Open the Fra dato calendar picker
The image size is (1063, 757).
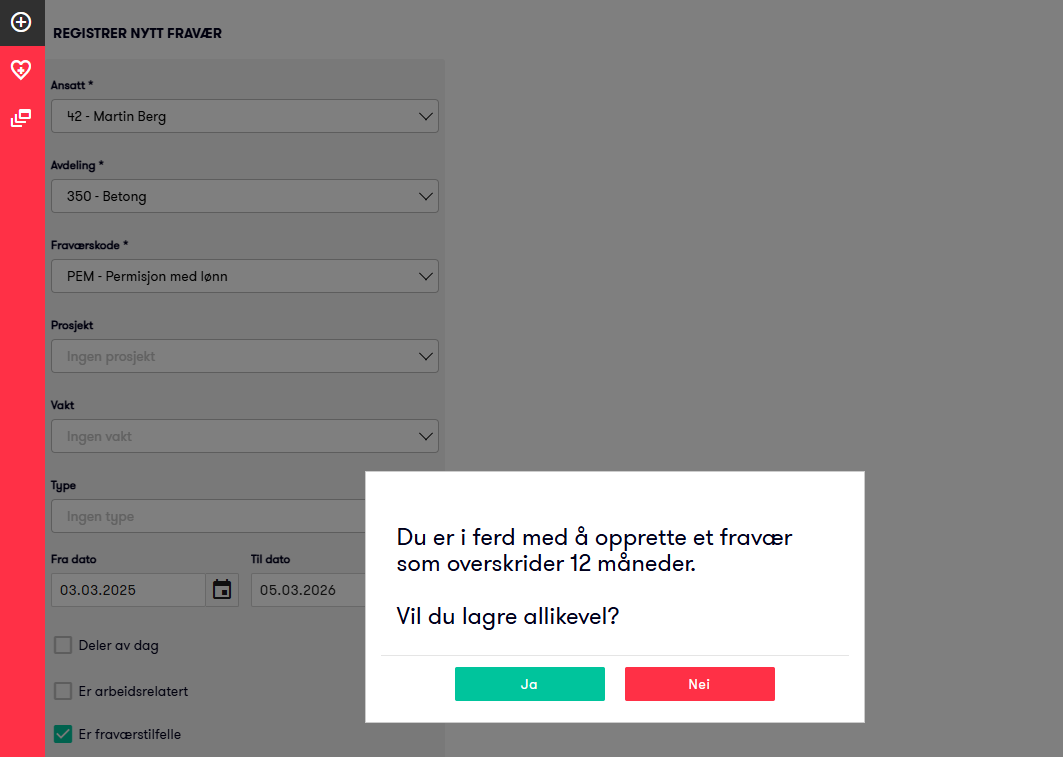point(222,590)
